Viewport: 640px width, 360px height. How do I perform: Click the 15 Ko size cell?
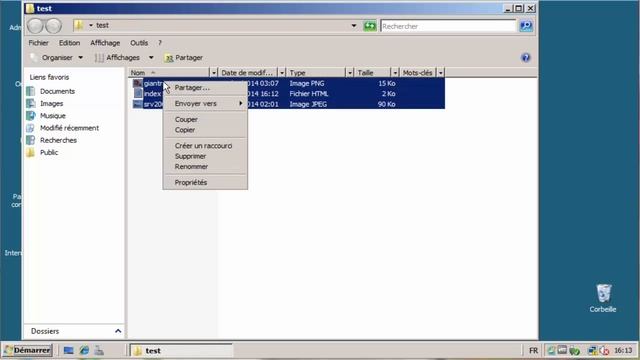(x=387, y=83)
